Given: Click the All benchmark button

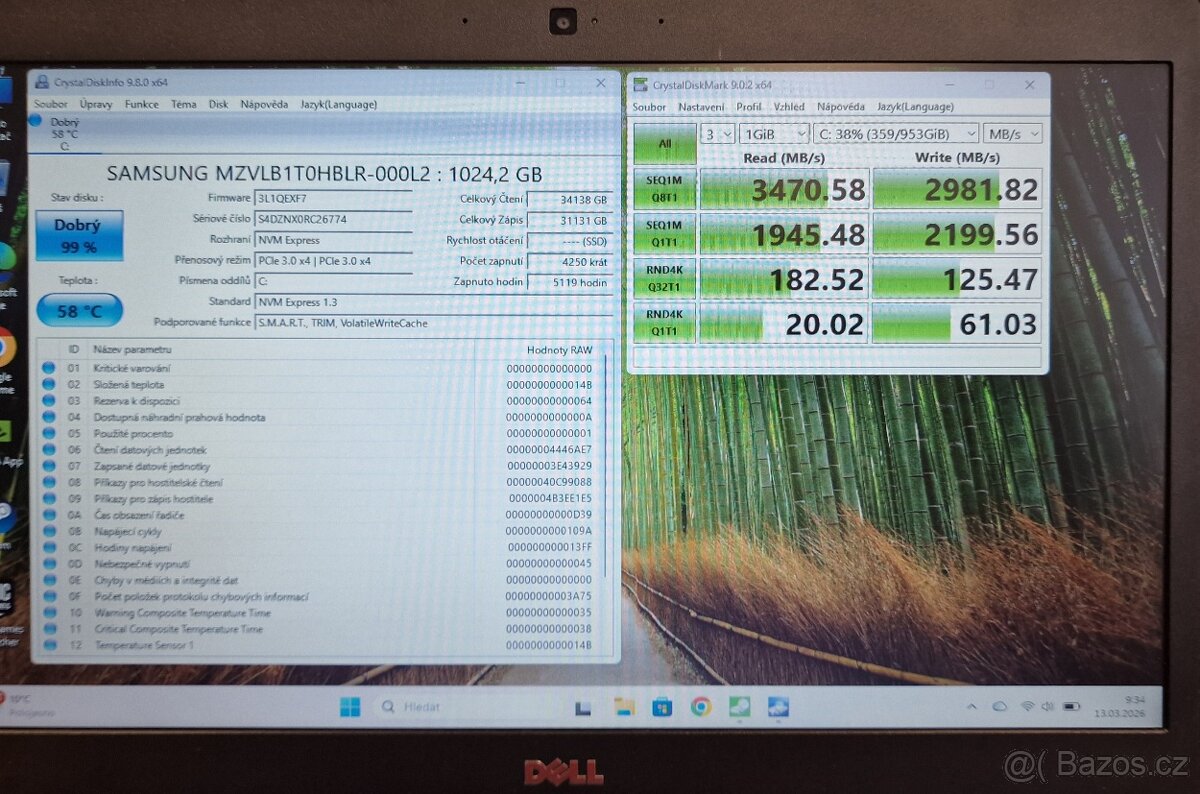Looking at the screenshot, I should coord(664,143).
